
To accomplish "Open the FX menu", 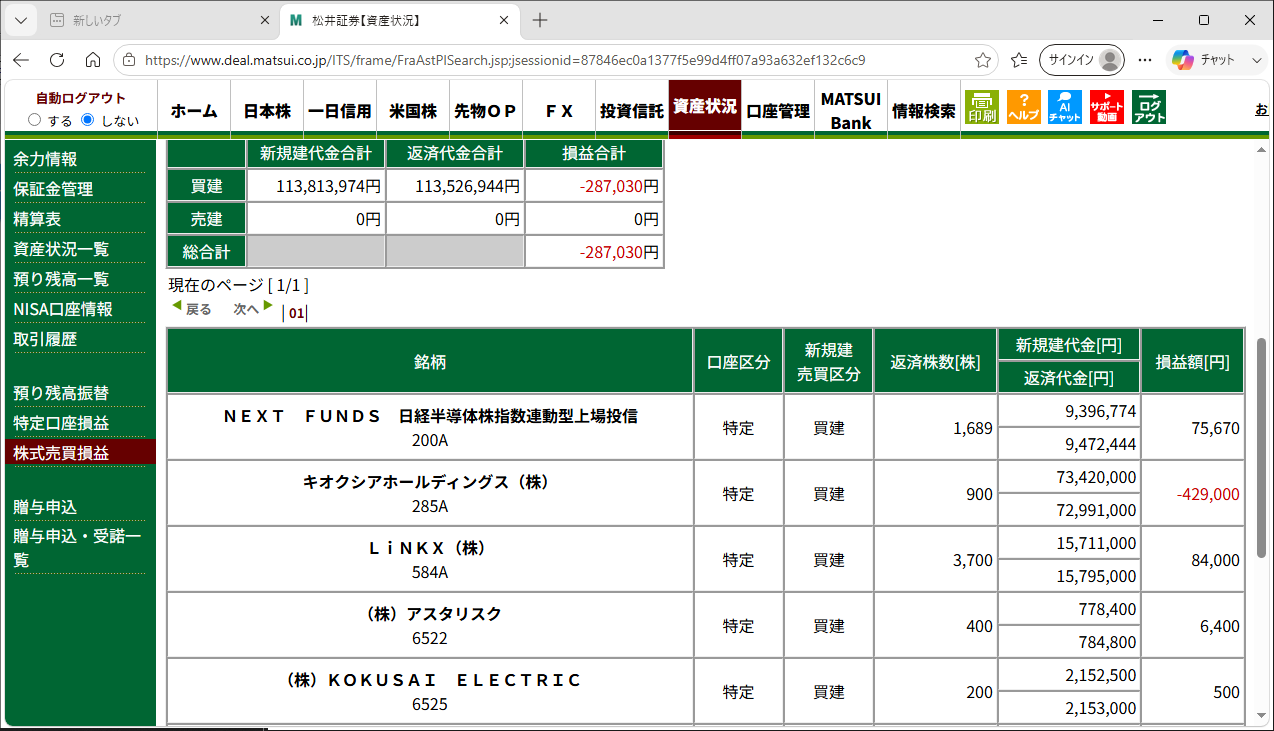I will click(559, 111).
